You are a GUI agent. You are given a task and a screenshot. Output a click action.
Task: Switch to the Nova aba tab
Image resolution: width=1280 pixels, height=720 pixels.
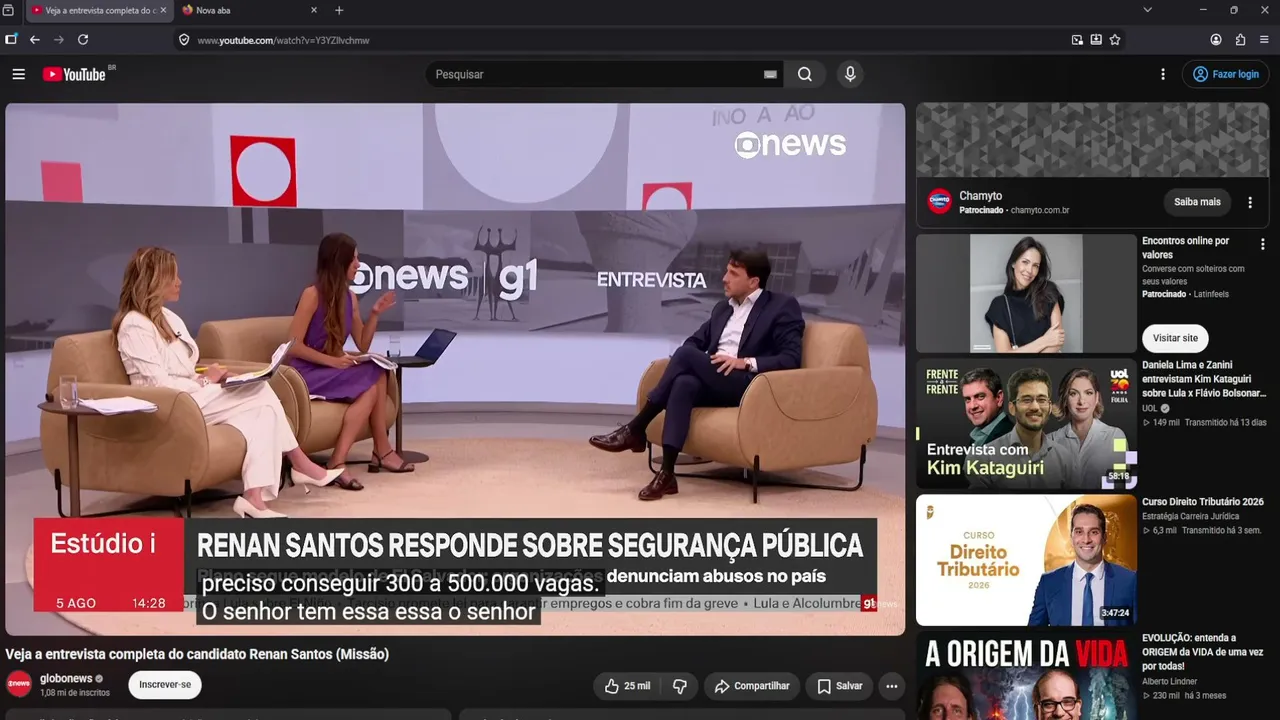pyautogui.click(x=250, y=10)
